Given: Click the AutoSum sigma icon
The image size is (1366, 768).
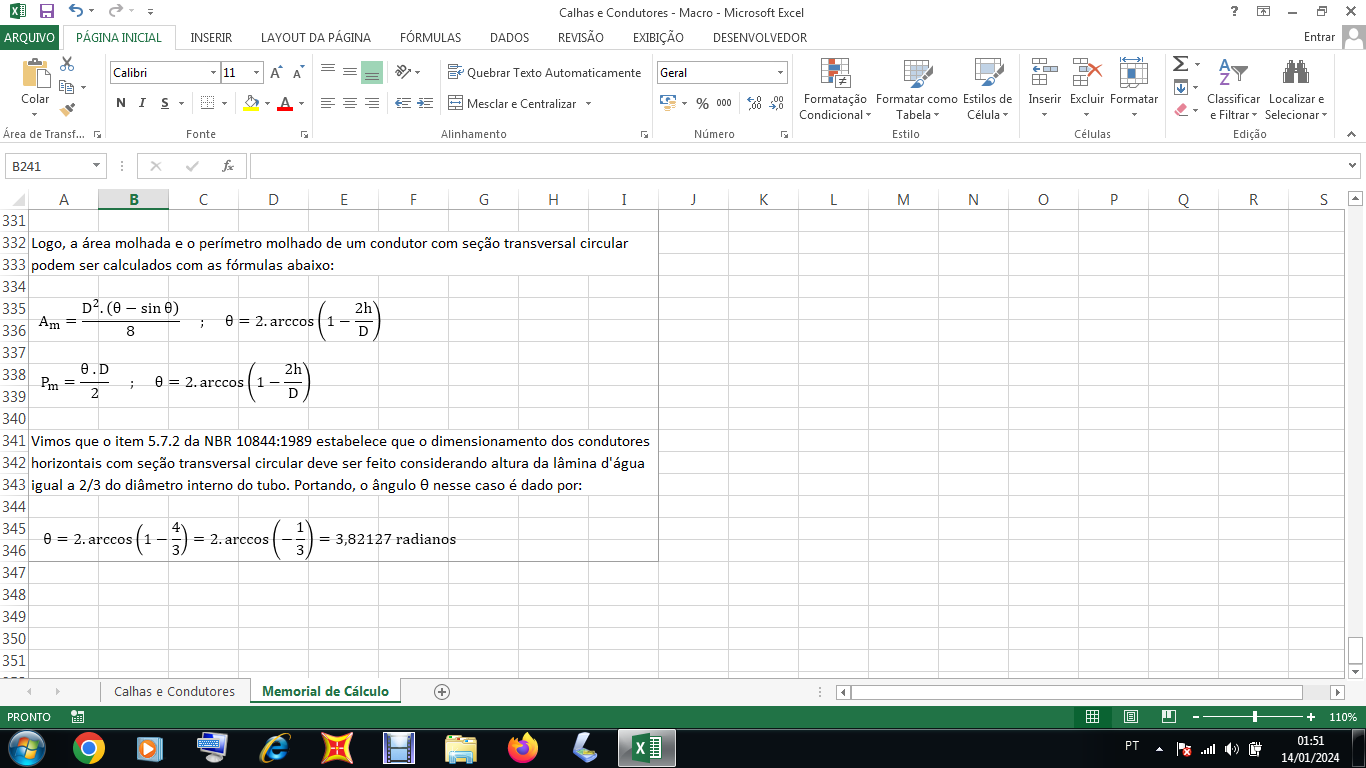Looking at the screenshot, I should [x=1180, y=64].
